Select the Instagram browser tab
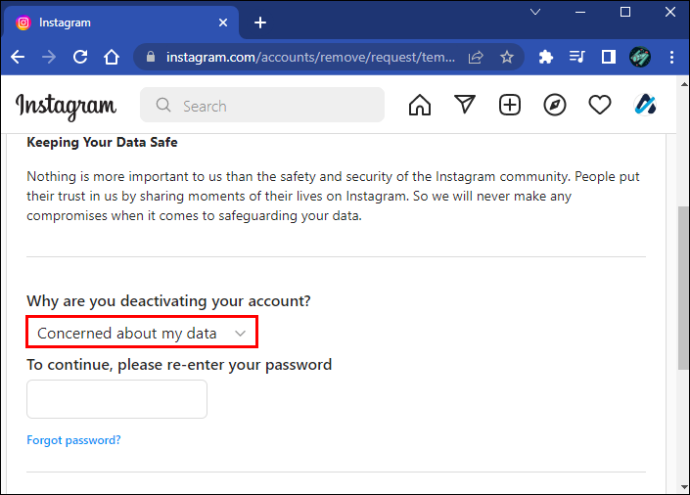Image resolution: width=690 pixels, height=495 pixels. (x=121, y=23)
